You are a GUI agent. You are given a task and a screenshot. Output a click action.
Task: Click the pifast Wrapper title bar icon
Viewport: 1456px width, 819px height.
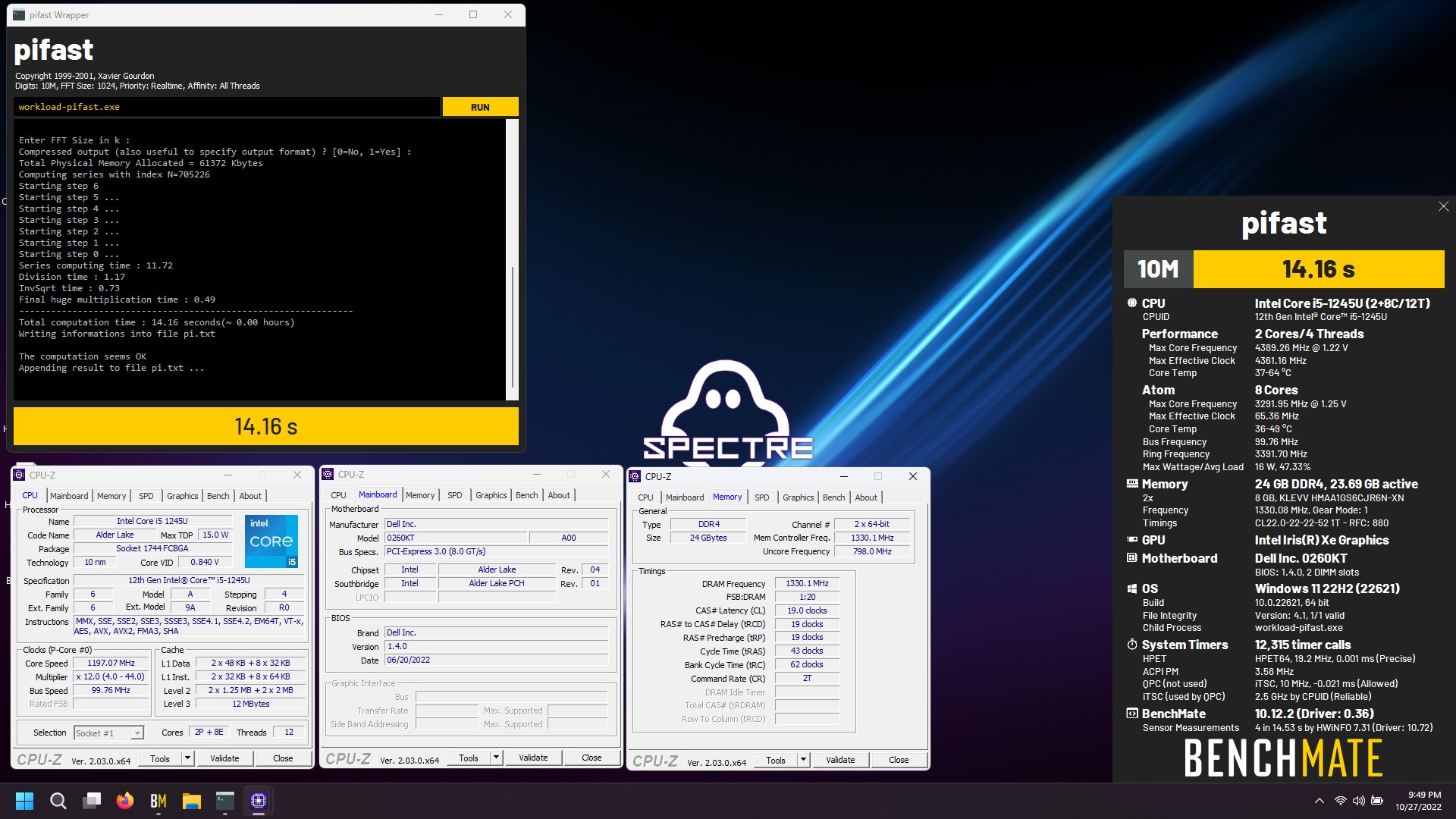point(19,14)
